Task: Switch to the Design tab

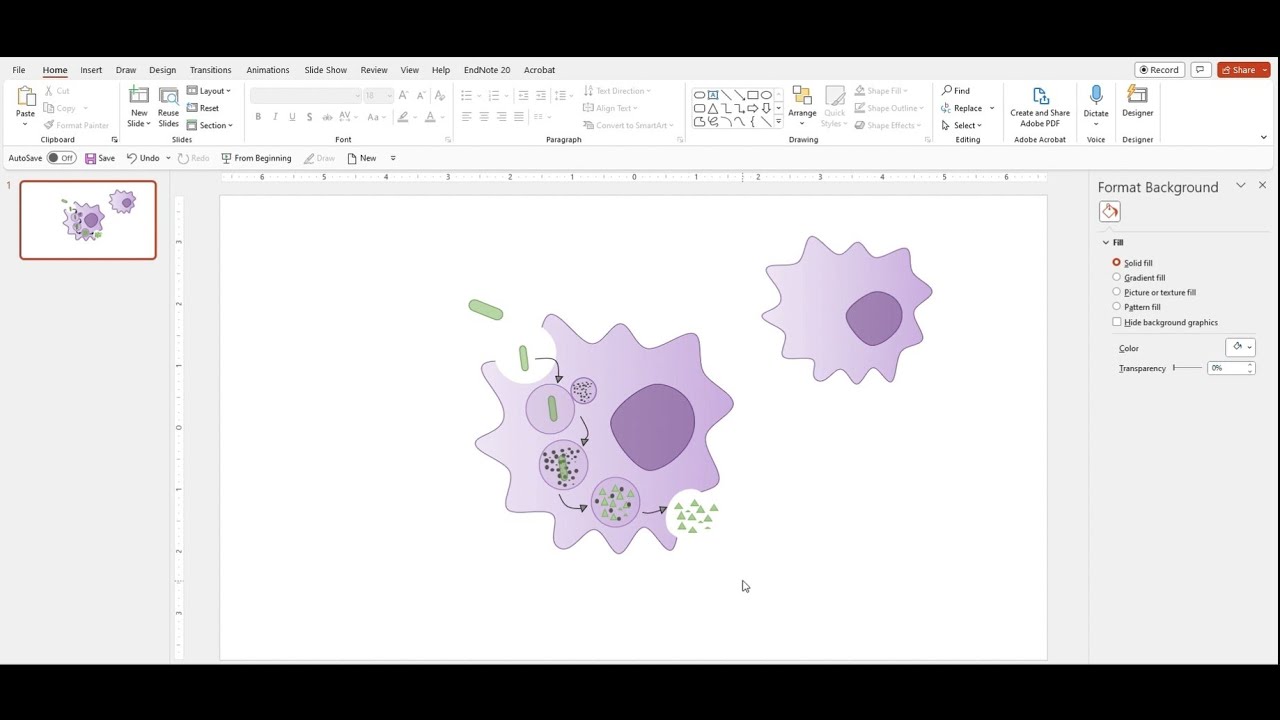Action: tap(162, 70)
